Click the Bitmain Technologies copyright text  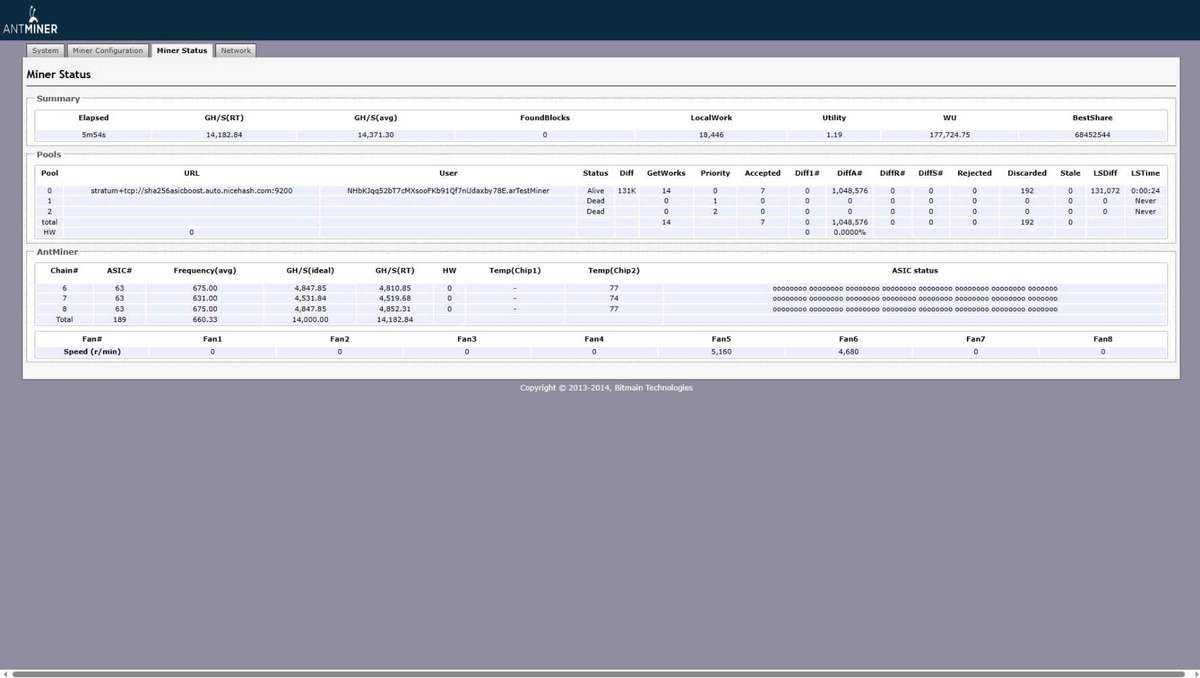click(606, 388)
